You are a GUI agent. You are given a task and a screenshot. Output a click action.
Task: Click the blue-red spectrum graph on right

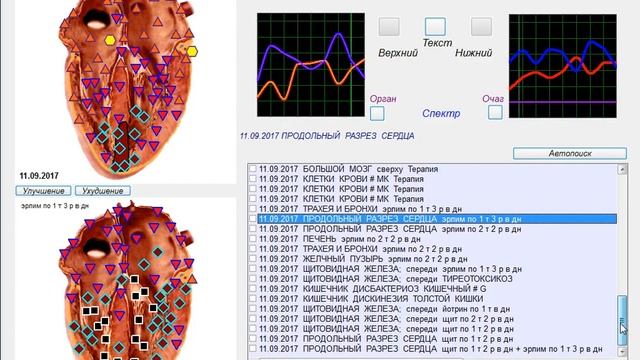pyautogui.click(x=562, y=66)
